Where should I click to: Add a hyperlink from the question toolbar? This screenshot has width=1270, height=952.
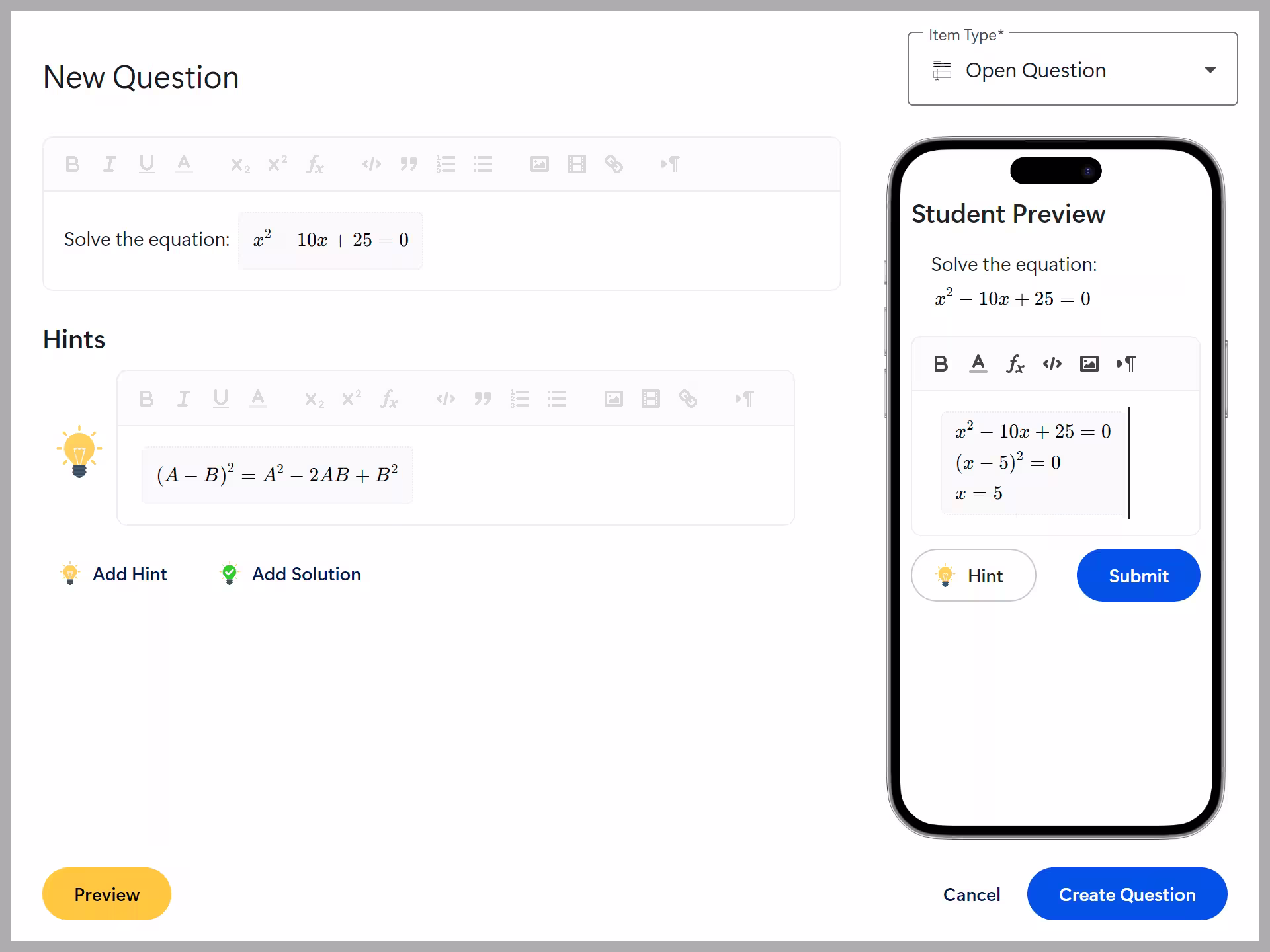614,164
